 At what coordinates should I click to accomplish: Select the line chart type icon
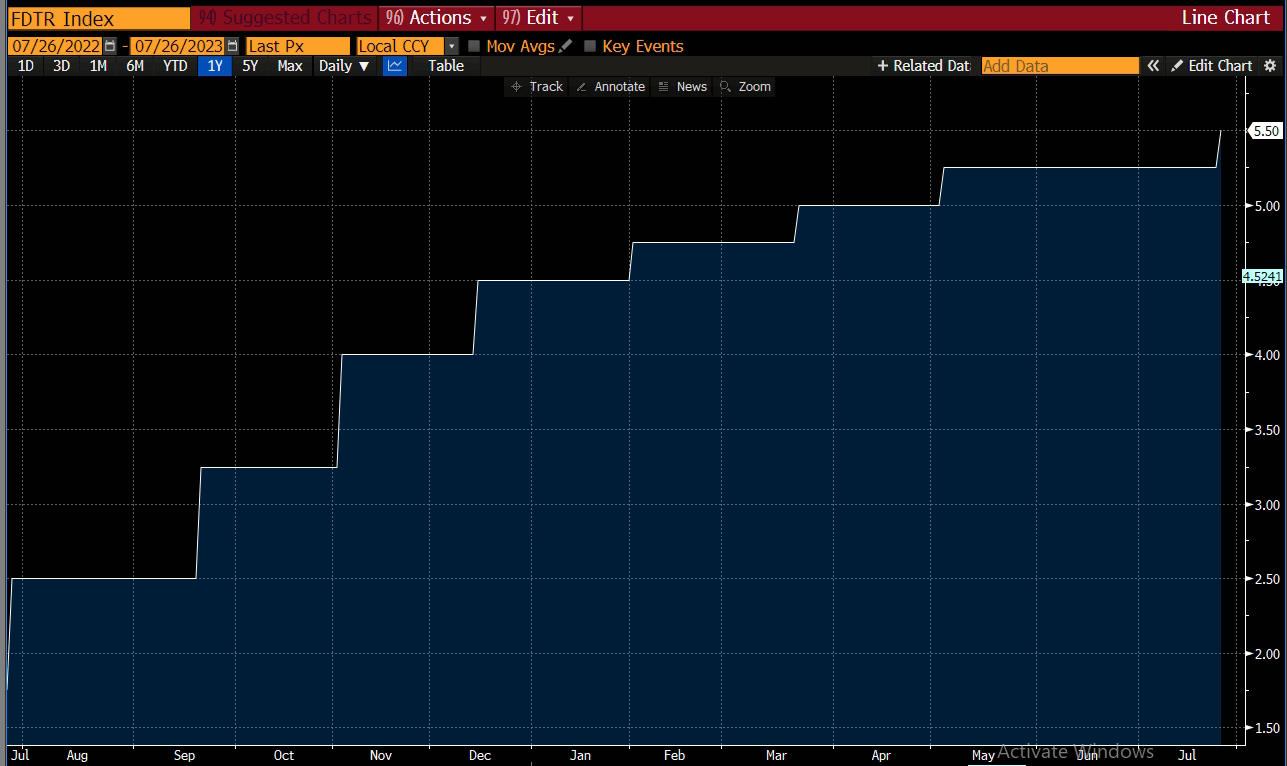pos(394,65)
